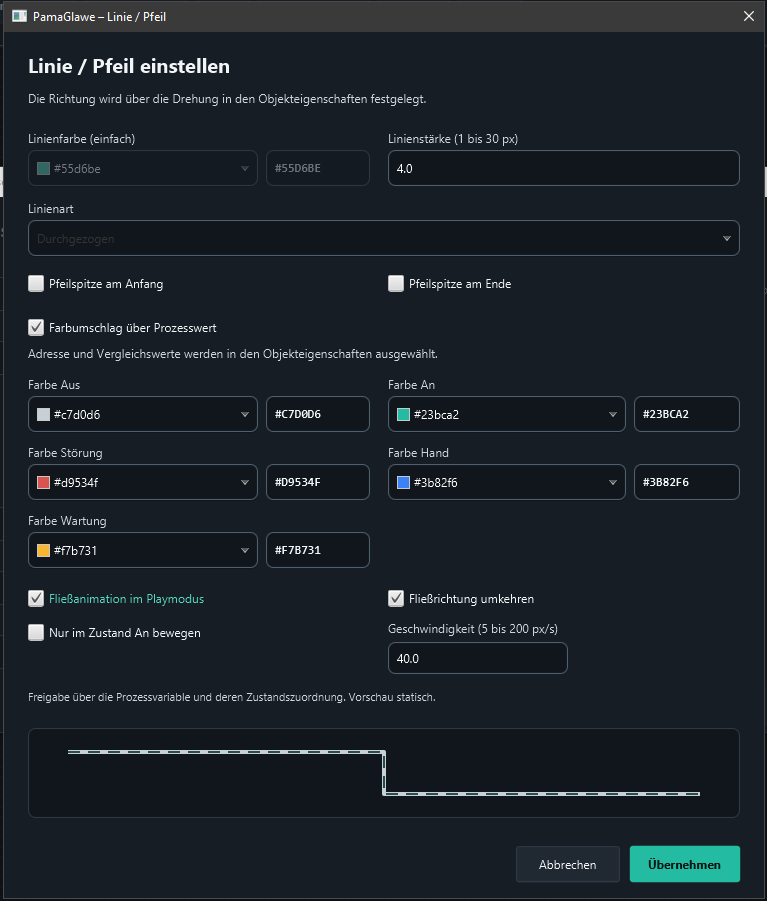Click the Übernehmen button
The width and height of the screenshot is (767, 901).
[x=684, y=864]
